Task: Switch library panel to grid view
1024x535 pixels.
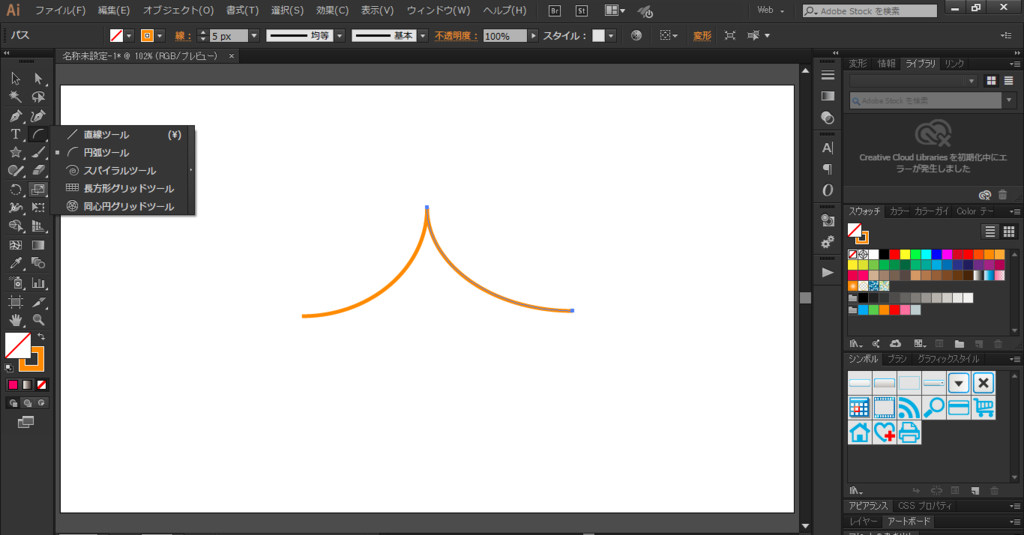Action: [991, 80]
